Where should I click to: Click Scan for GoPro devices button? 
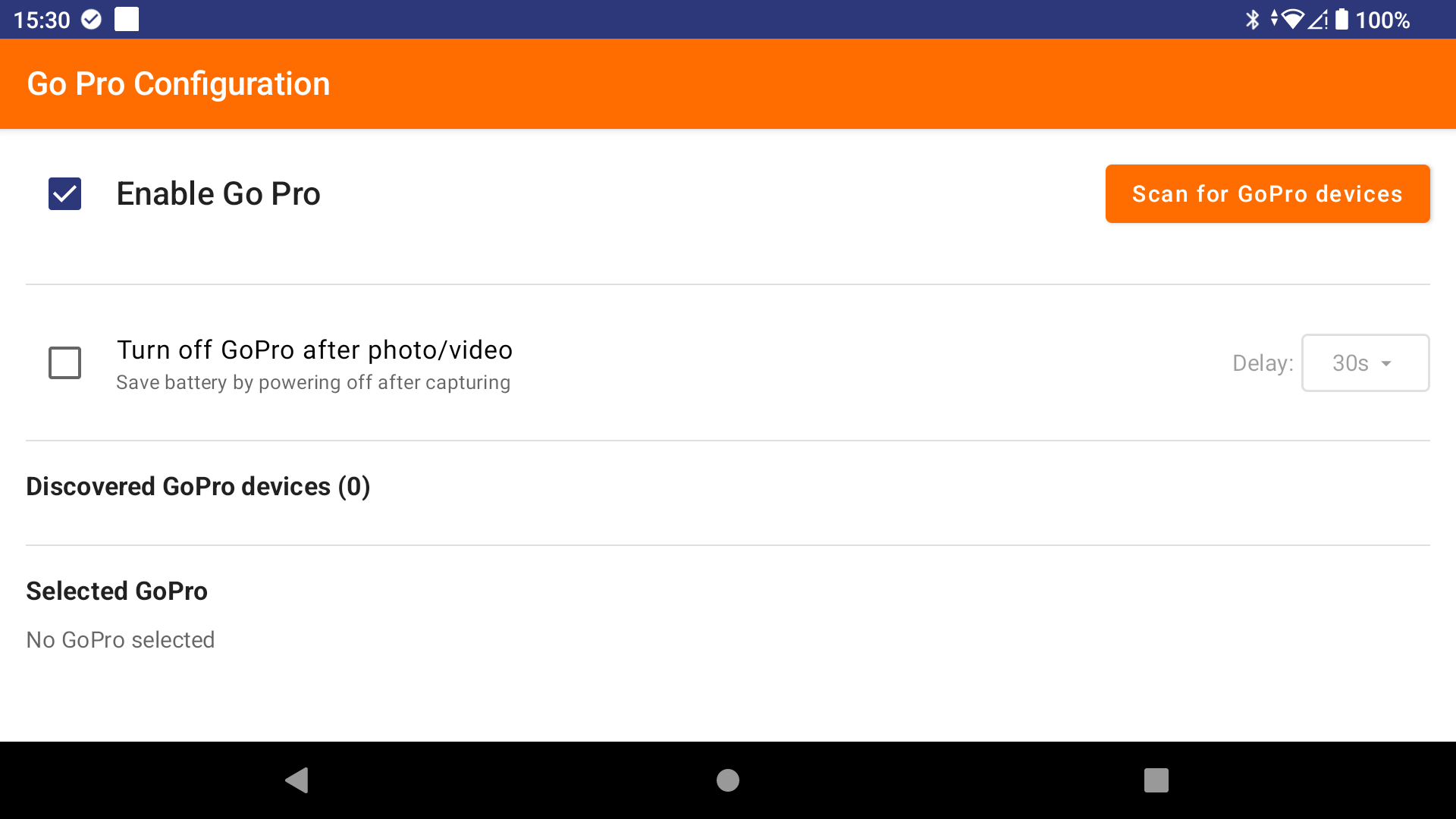(1267, 194)
